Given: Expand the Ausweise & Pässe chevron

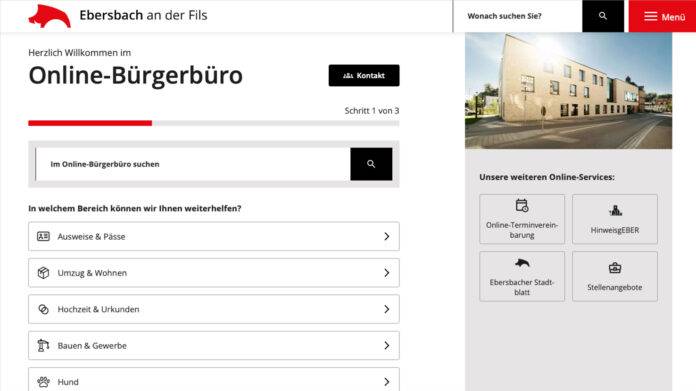Looking at the screenshot, I should coord(387,237).
